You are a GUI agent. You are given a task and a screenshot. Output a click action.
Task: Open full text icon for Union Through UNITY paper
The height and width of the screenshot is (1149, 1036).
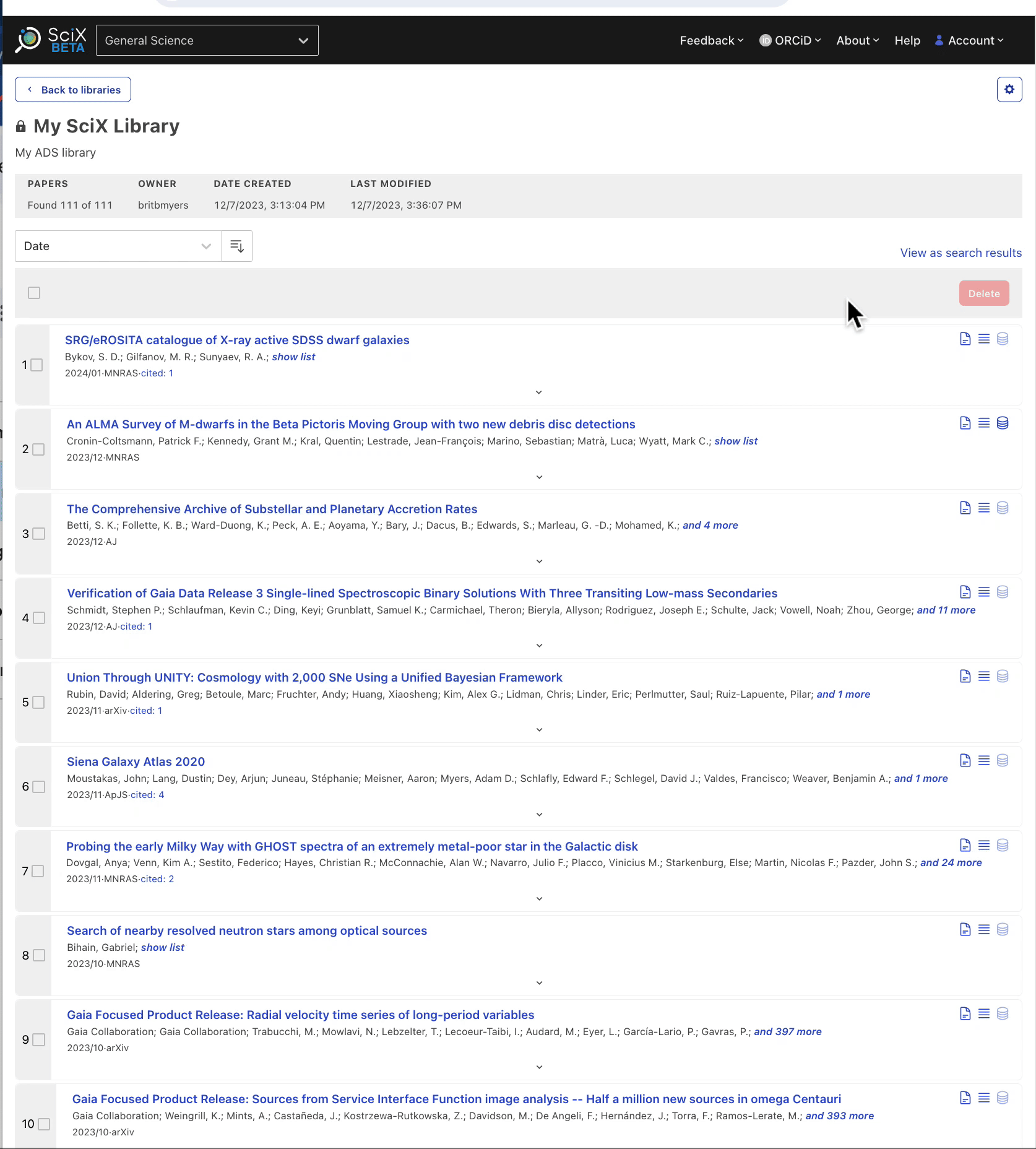point(965,677)
